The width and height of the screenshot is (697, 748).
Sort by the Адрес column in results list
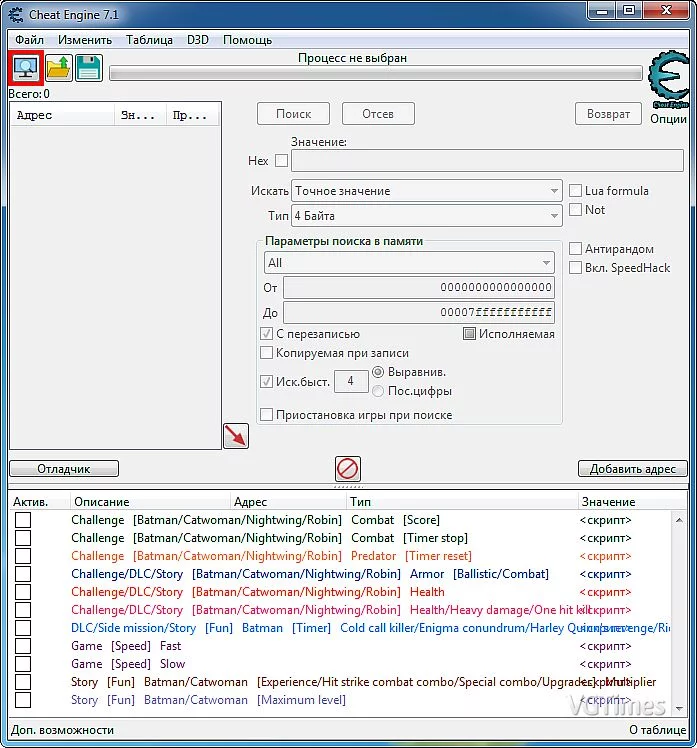pos(62,115)
